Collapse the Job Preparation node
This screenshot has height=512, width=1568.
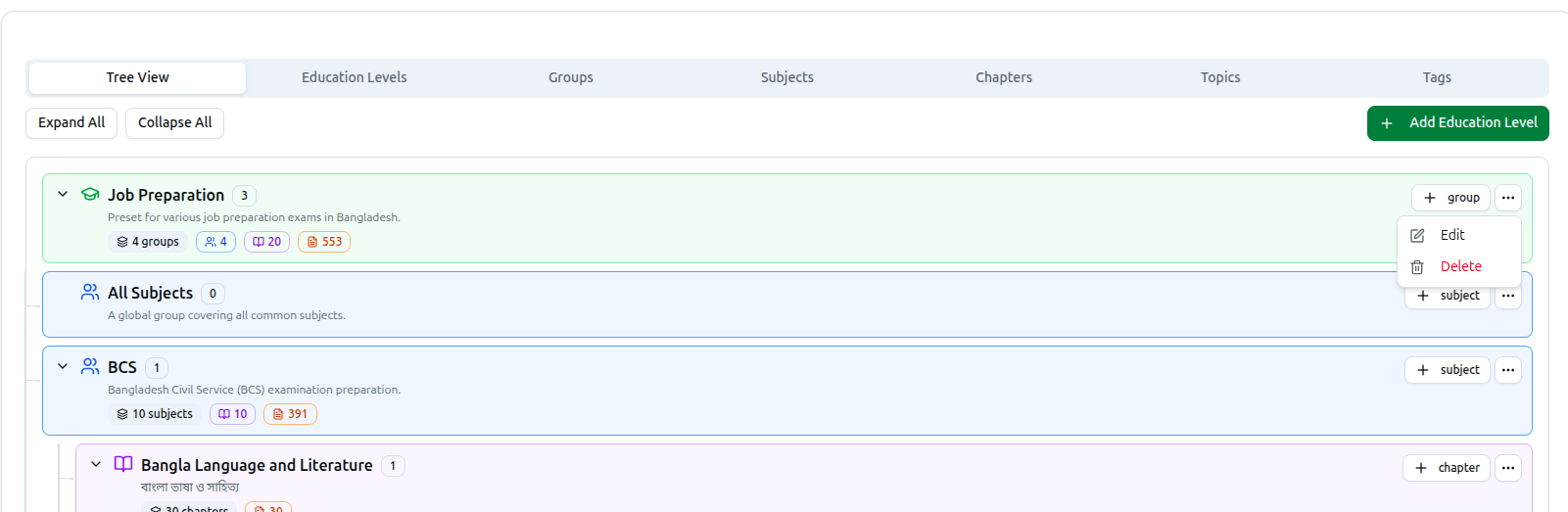(63, 194)
